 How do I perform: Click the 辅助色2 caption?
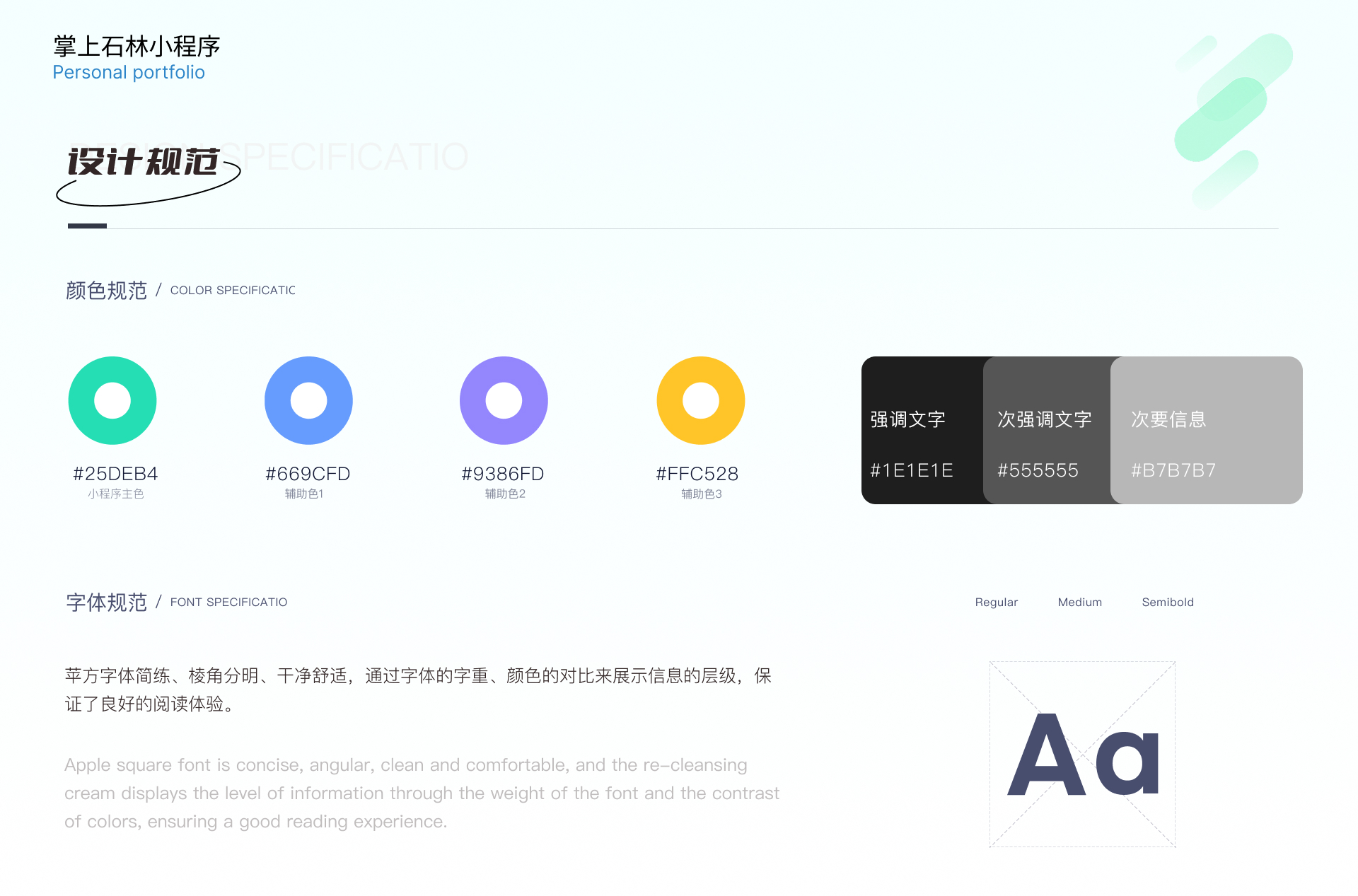click(505, 494)
